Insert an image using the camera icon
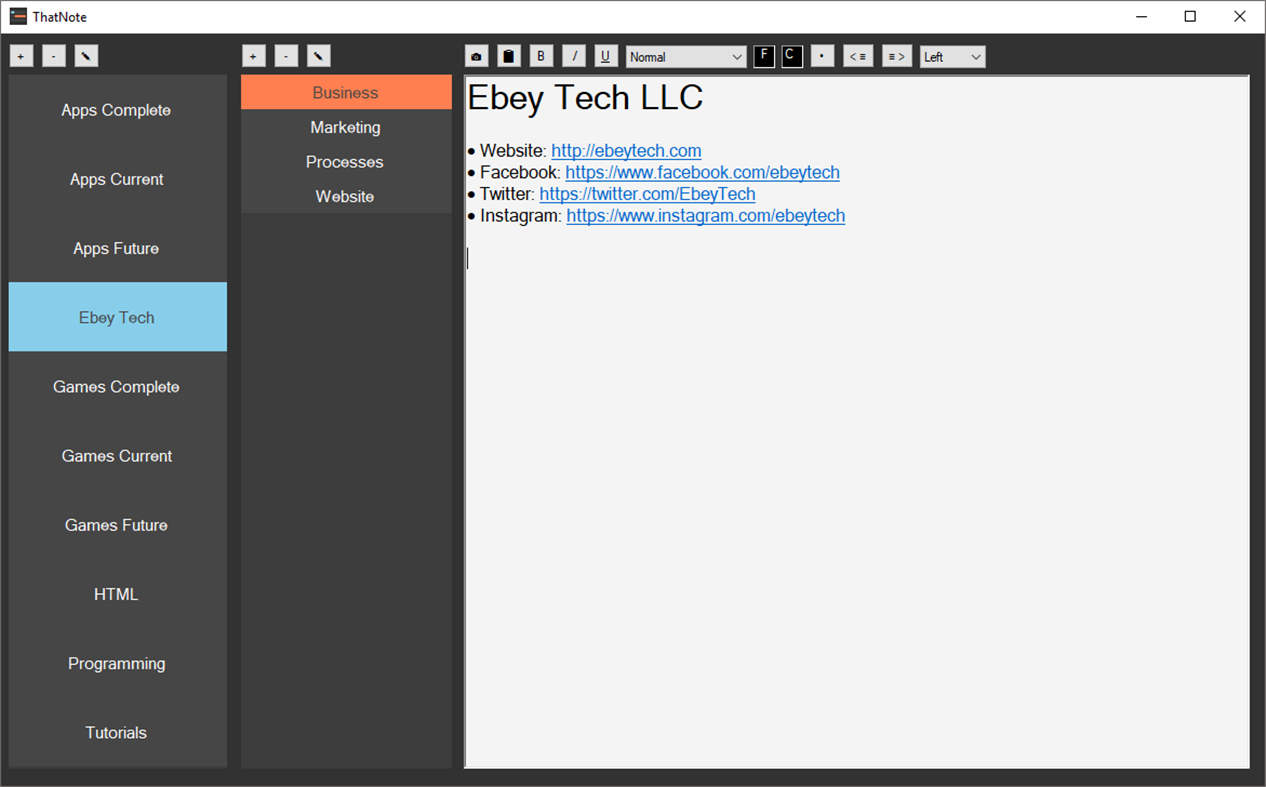 (476, 56)
